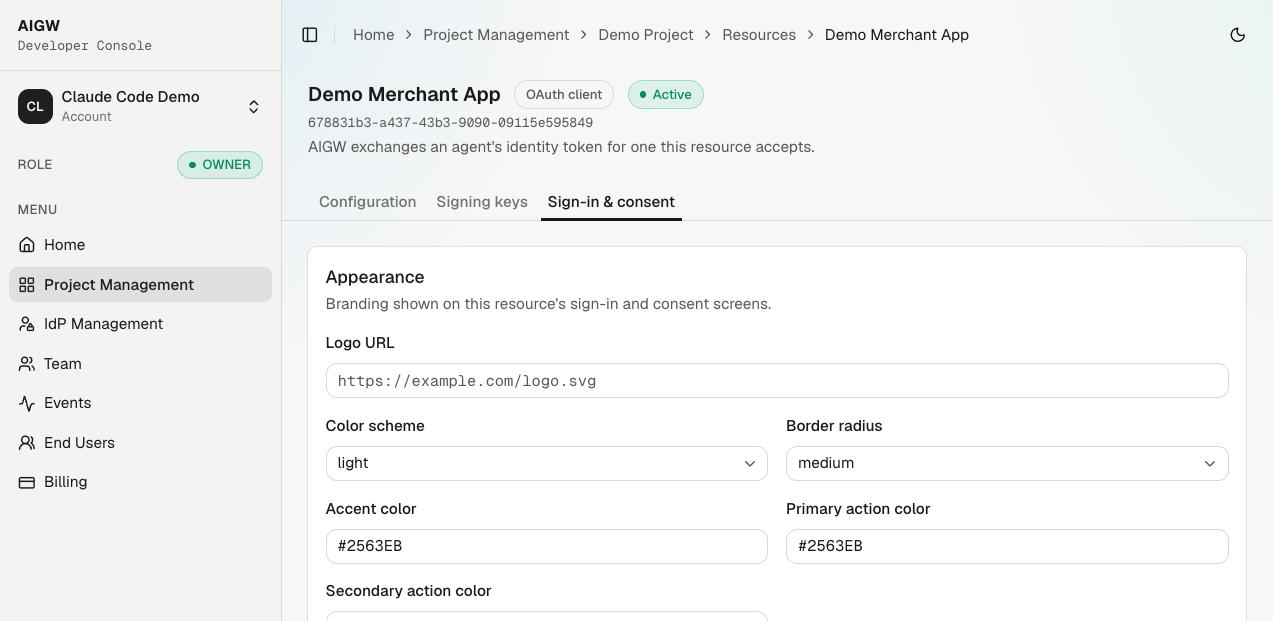Open the Configuration tab
The width and height of the screenshot is (1273, 621).
coord(367,202)
